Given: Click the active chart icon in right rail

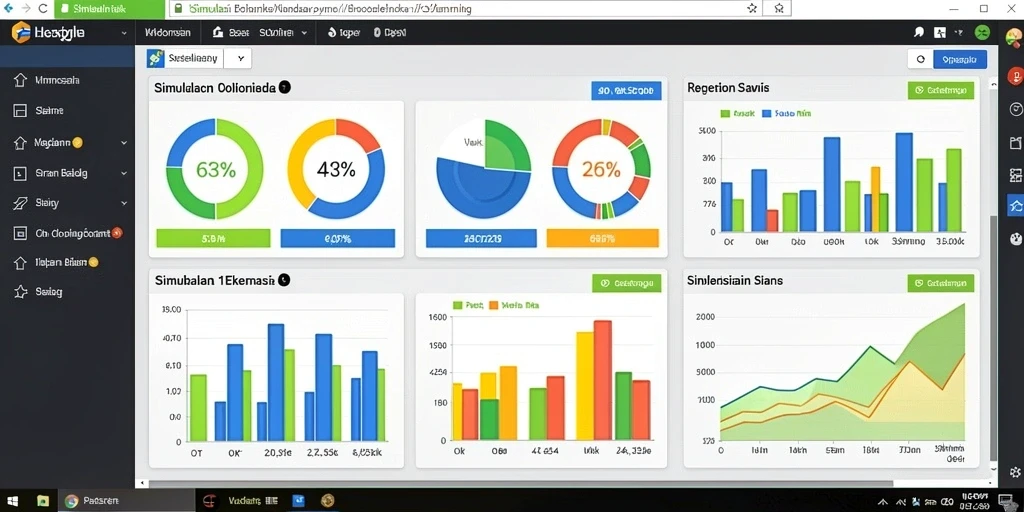Looking at the screenshot, I should coord(1016,205).
